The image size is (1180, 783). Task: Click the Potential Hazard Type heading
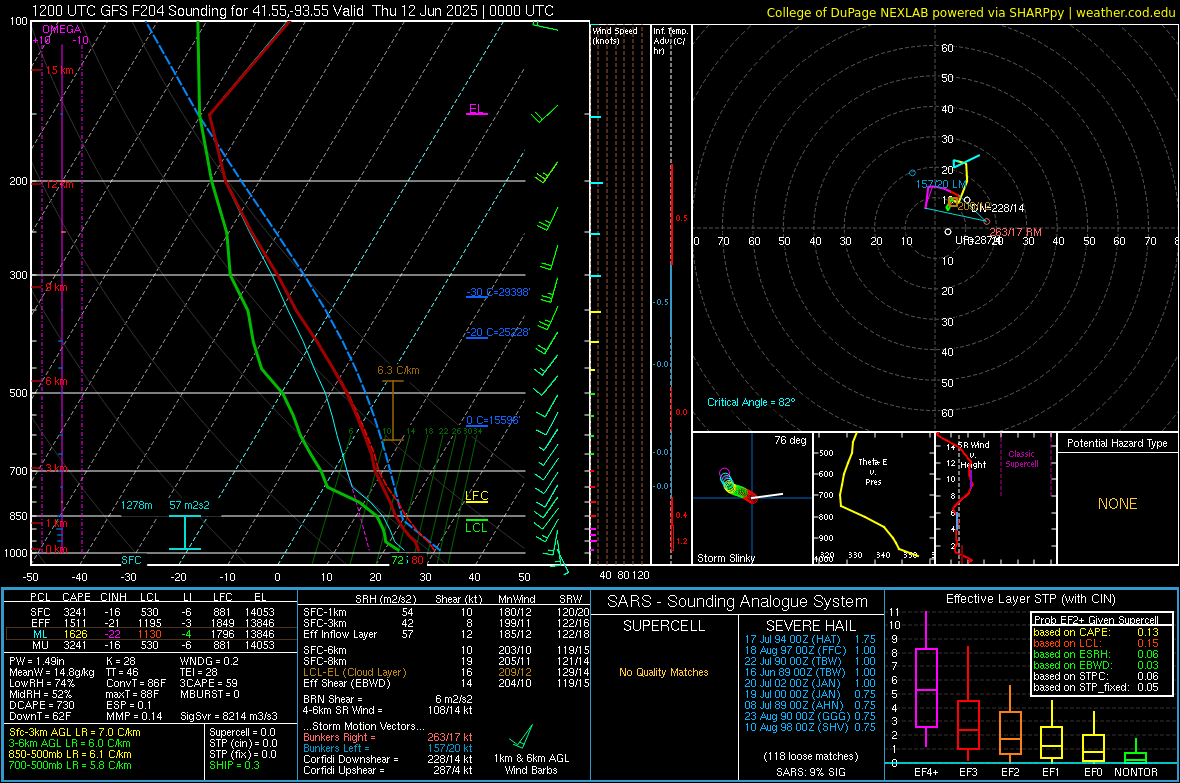click(1117, 443)
